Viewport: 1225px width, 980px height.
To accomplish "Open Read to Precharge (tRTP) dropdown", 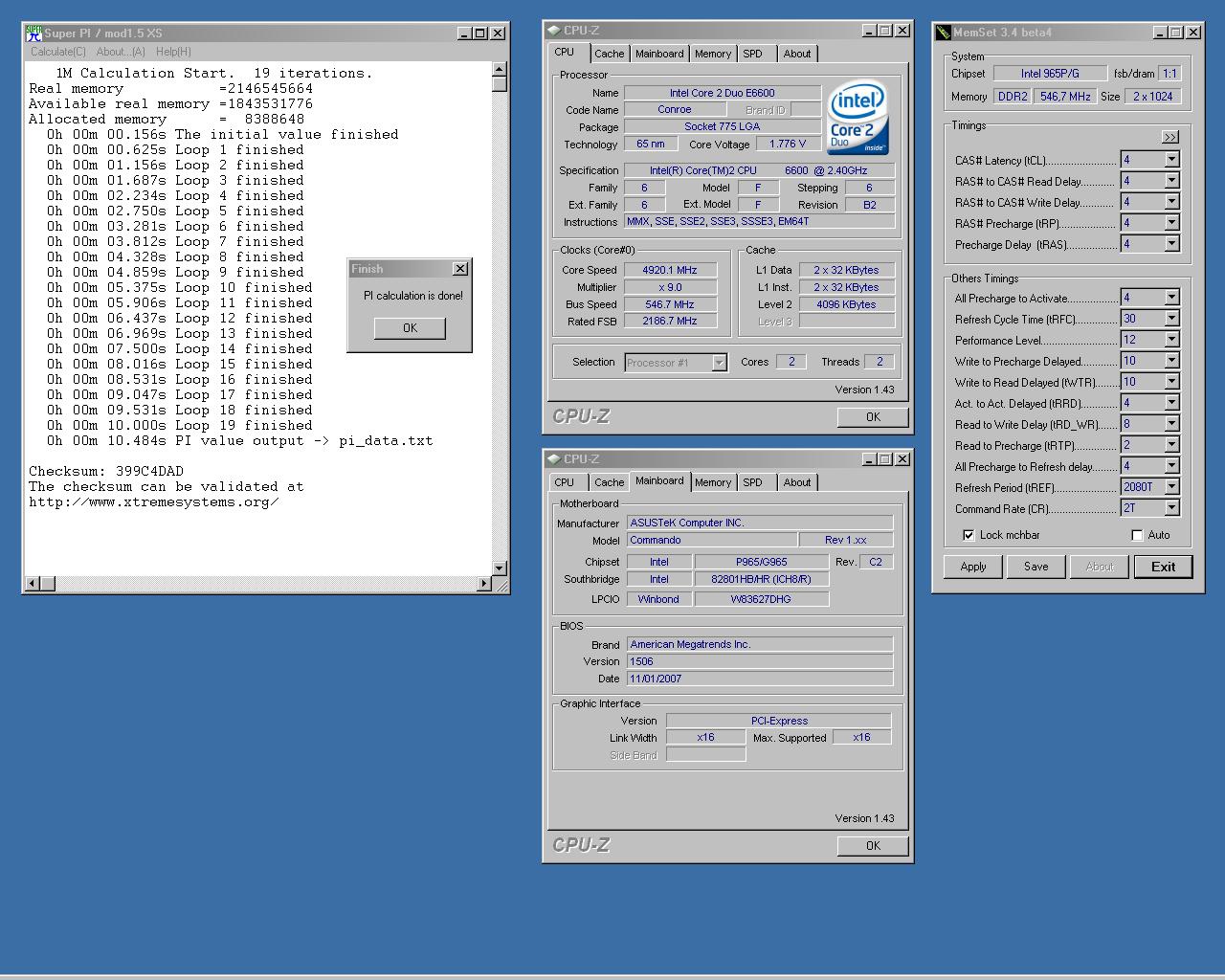I will tap(1171, 445).
